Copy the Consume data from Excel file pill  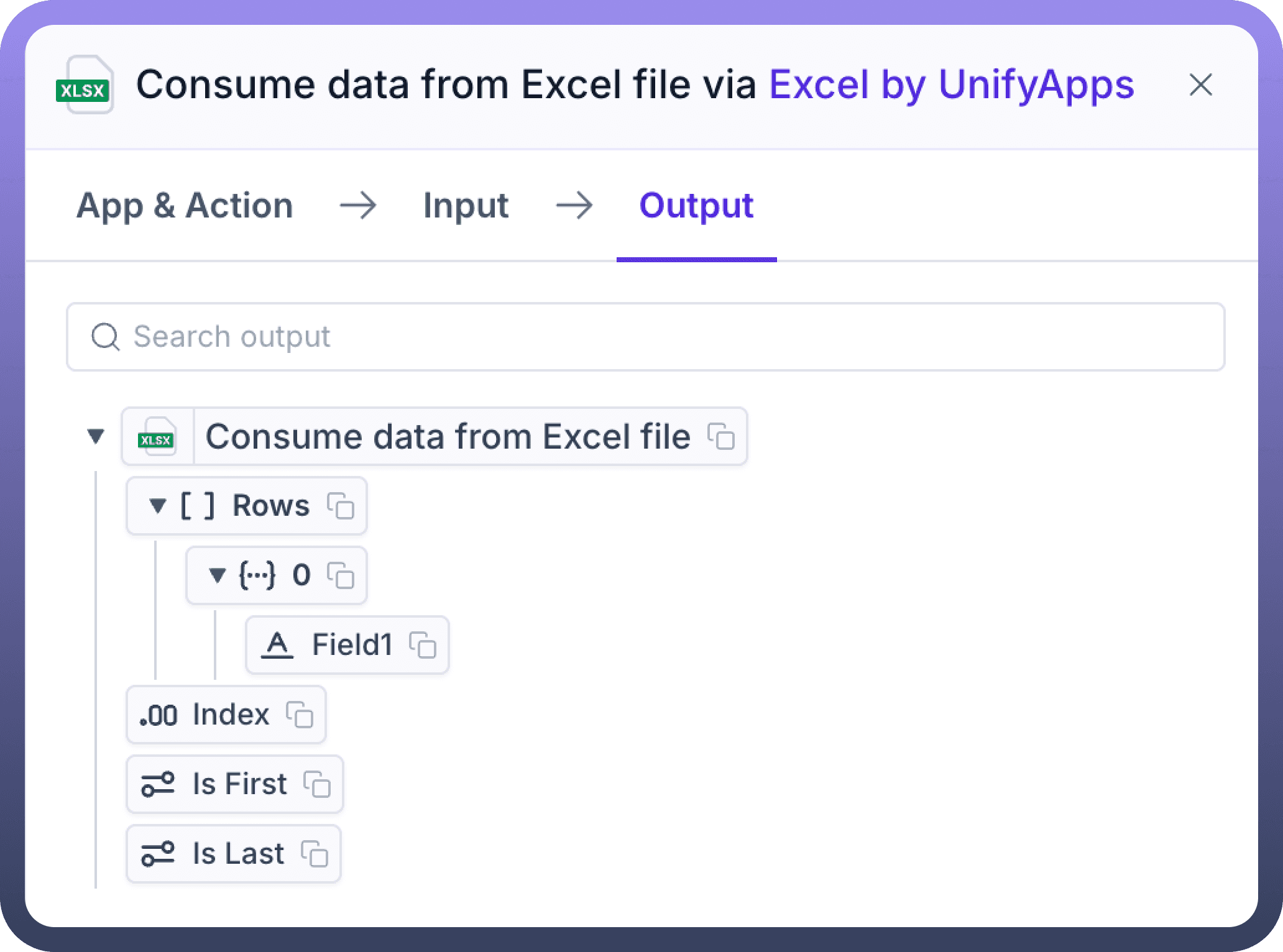(x=721, y=436)
